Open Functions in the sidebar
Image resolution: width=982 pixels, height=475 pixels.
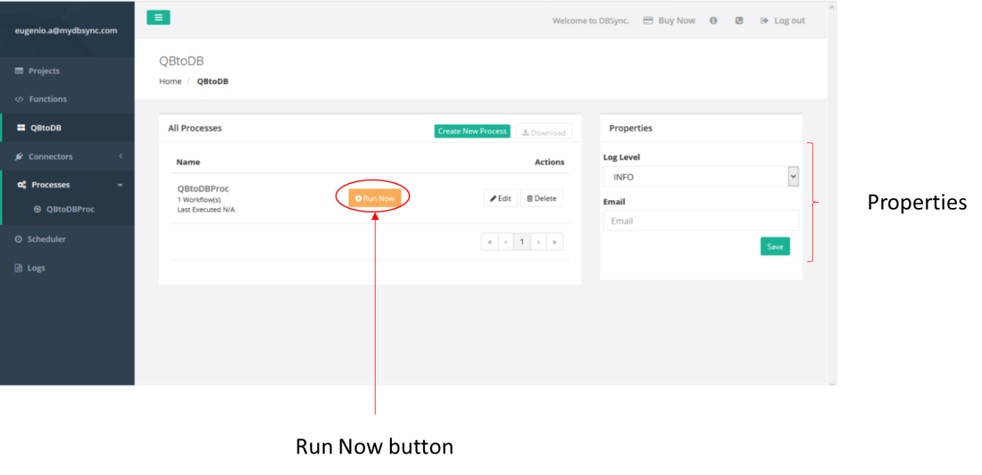[48, 99]
